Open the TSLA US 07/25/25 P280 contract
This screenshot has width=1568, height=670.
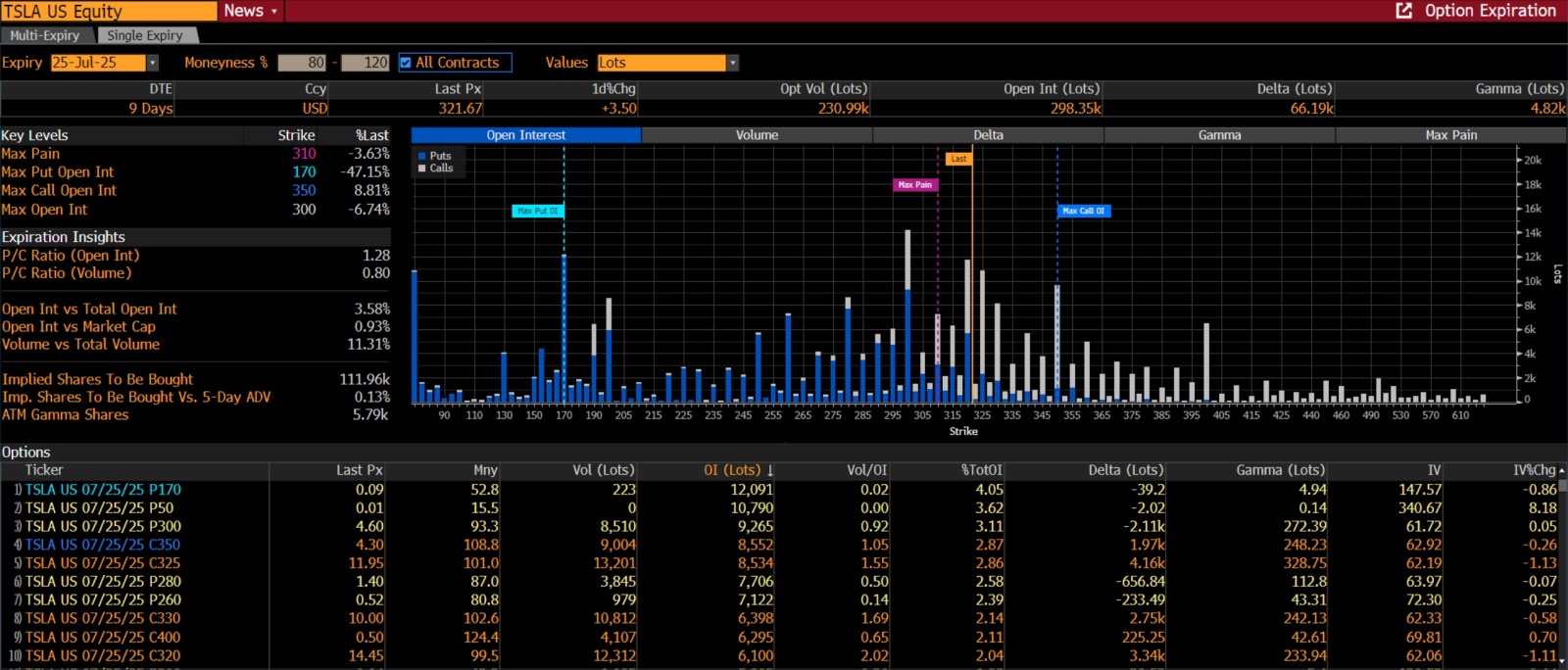pos(103,582)
